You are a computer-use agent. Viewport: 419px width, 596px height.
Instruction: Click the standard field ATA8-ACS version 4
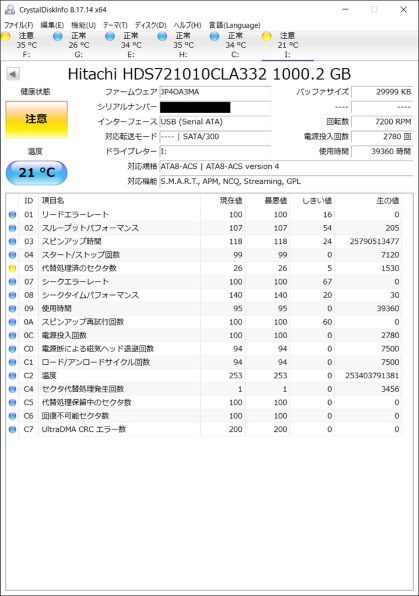(x=286, y=166)
